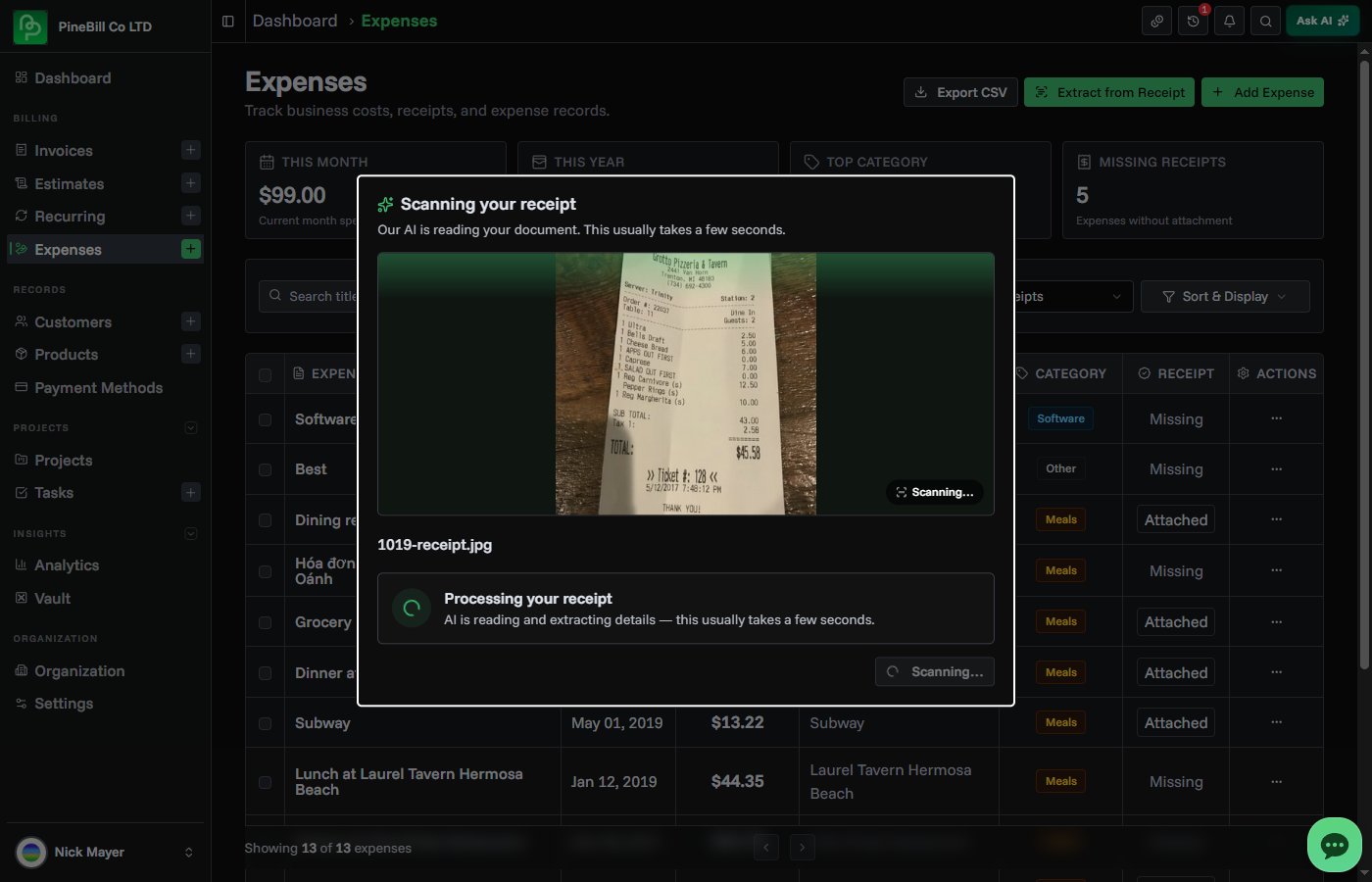Check the Dining expense row checkbox

tap(265, 520)
